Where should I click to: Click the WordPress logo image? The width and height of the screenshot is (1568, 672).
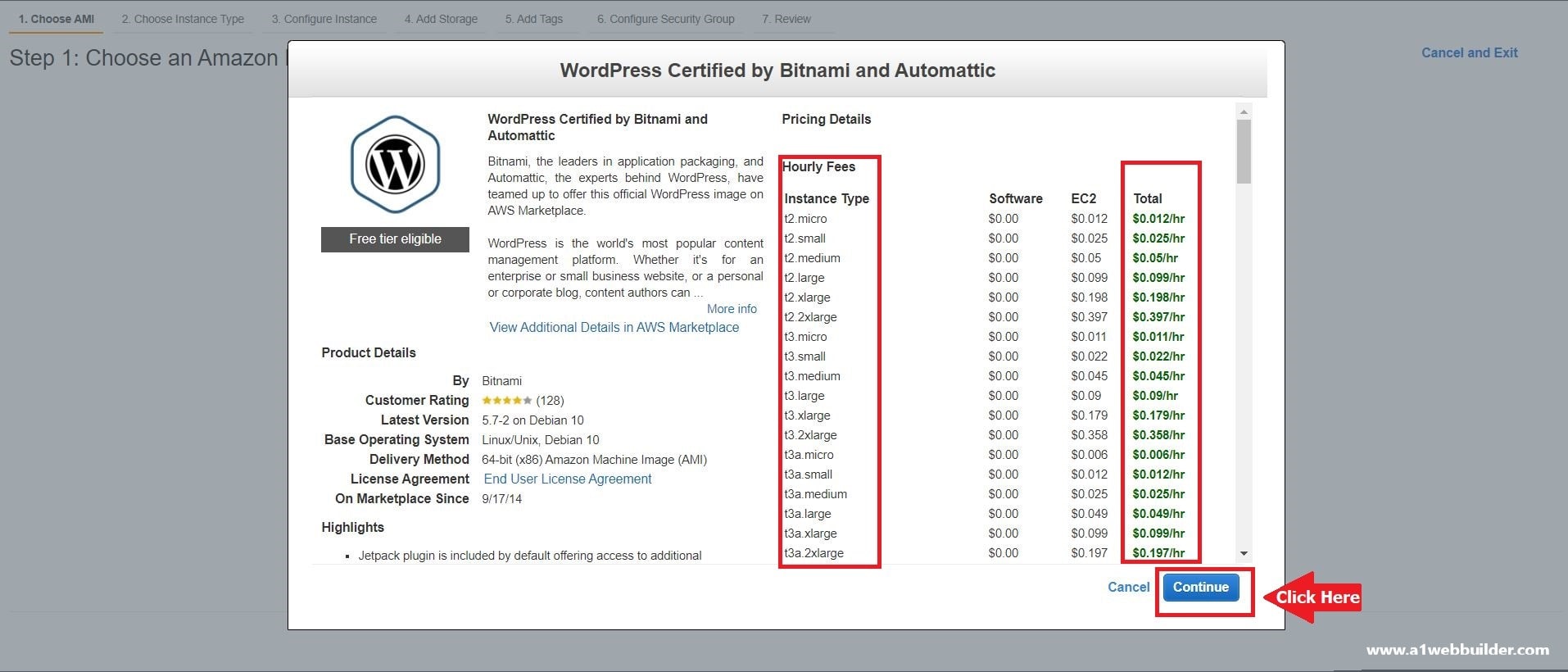[396, 165]
